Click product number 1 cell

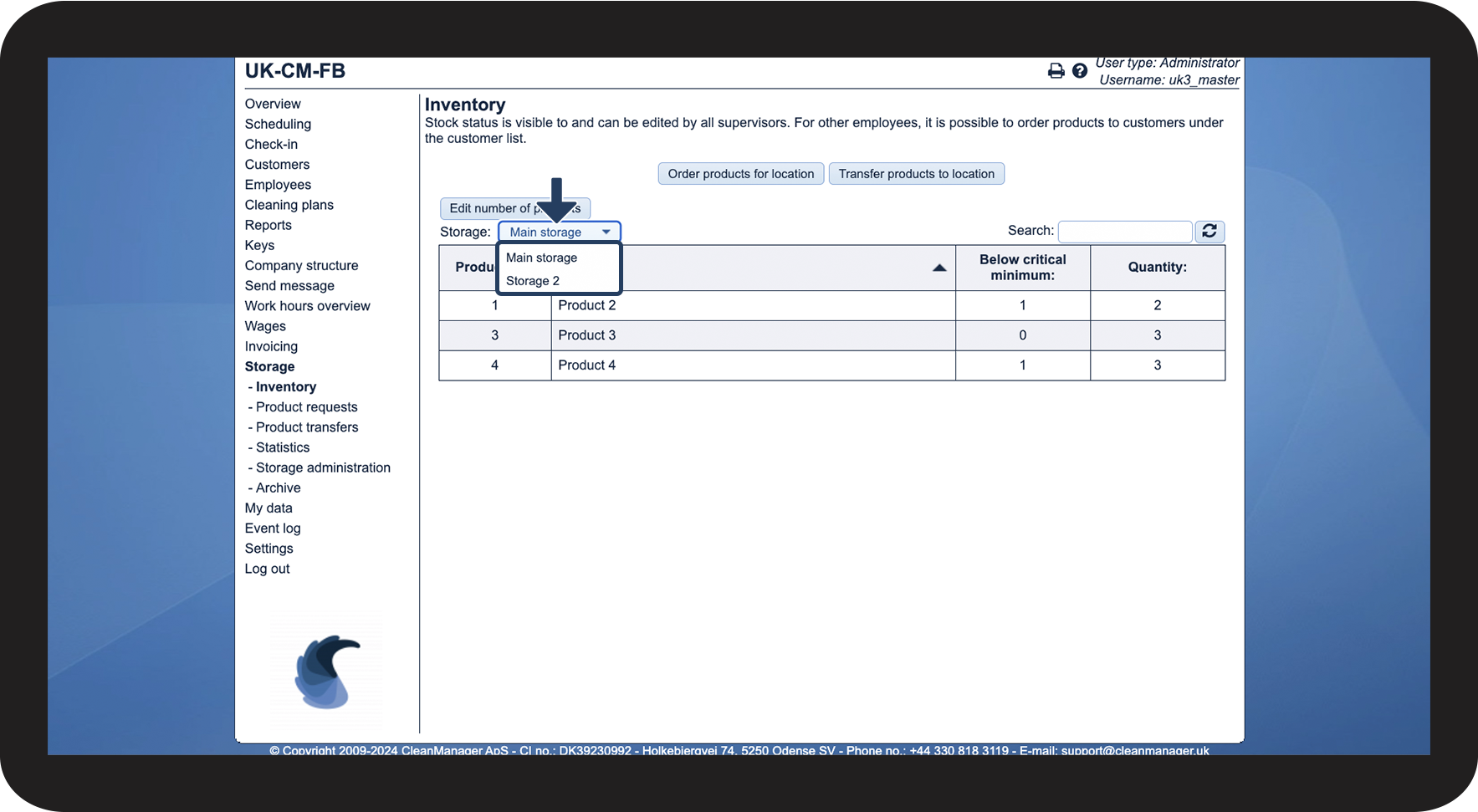coord(495,305)
